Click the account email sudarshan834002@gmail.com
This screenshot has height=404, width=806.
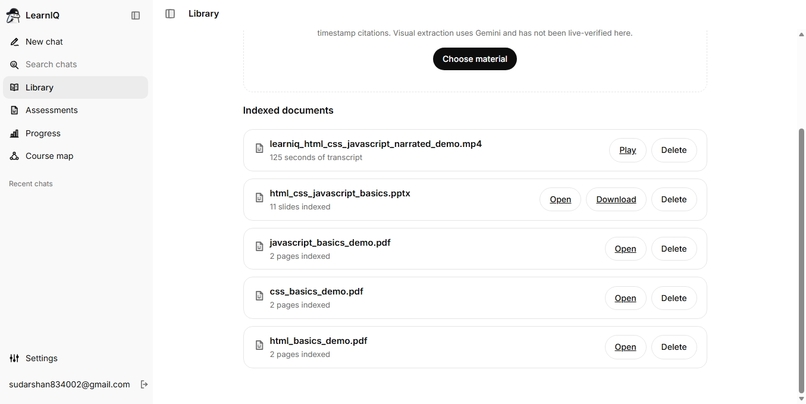point(69,384)
